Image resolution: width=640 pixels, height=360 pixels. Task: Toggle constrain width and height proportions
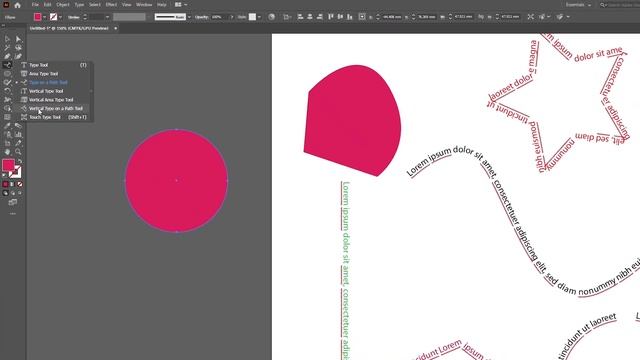(x=481, y=17)
